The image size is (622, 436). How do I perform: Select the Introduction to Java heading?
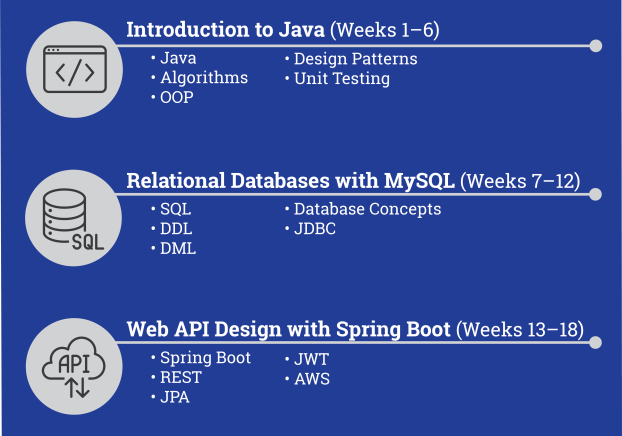click(x=283, y=30)
